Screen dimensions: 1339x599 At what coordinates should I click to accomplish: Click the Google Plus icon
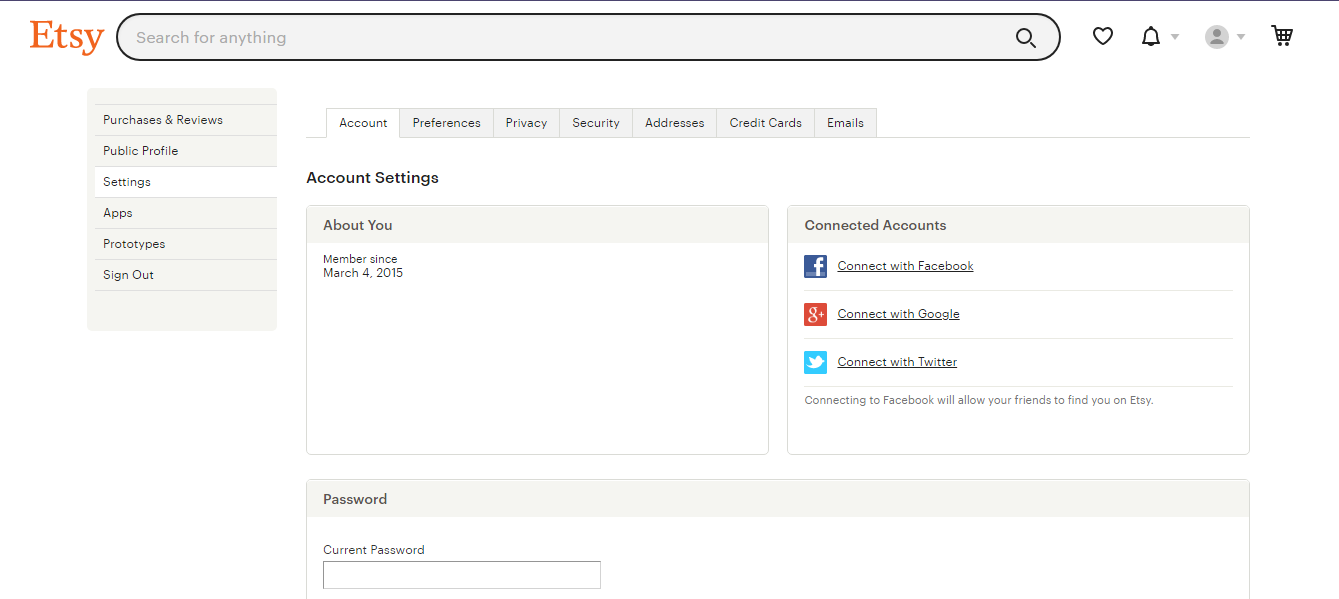click(815, 314)
